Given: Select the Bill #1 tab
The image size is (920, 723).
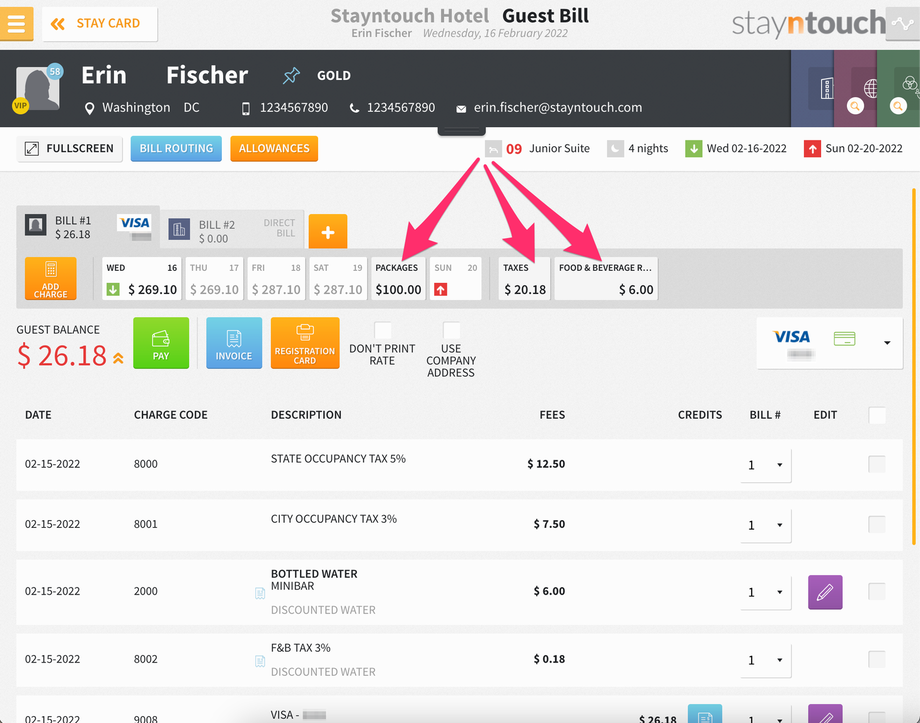Looking at the screenshot, I should (x=87, y=227).
